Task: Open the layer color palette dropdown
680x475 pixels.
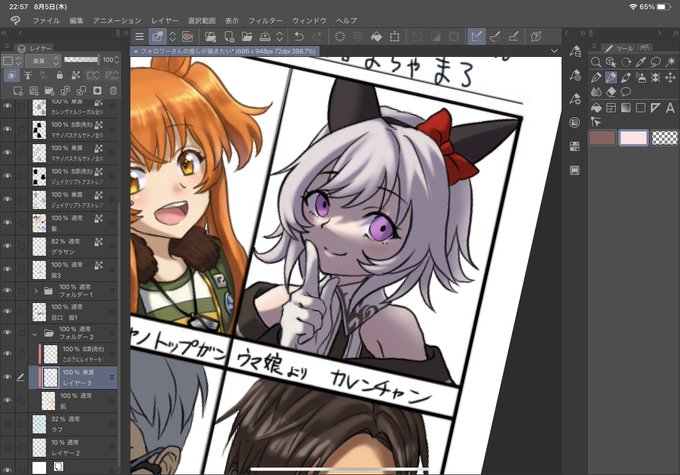Action: (12, 61)
